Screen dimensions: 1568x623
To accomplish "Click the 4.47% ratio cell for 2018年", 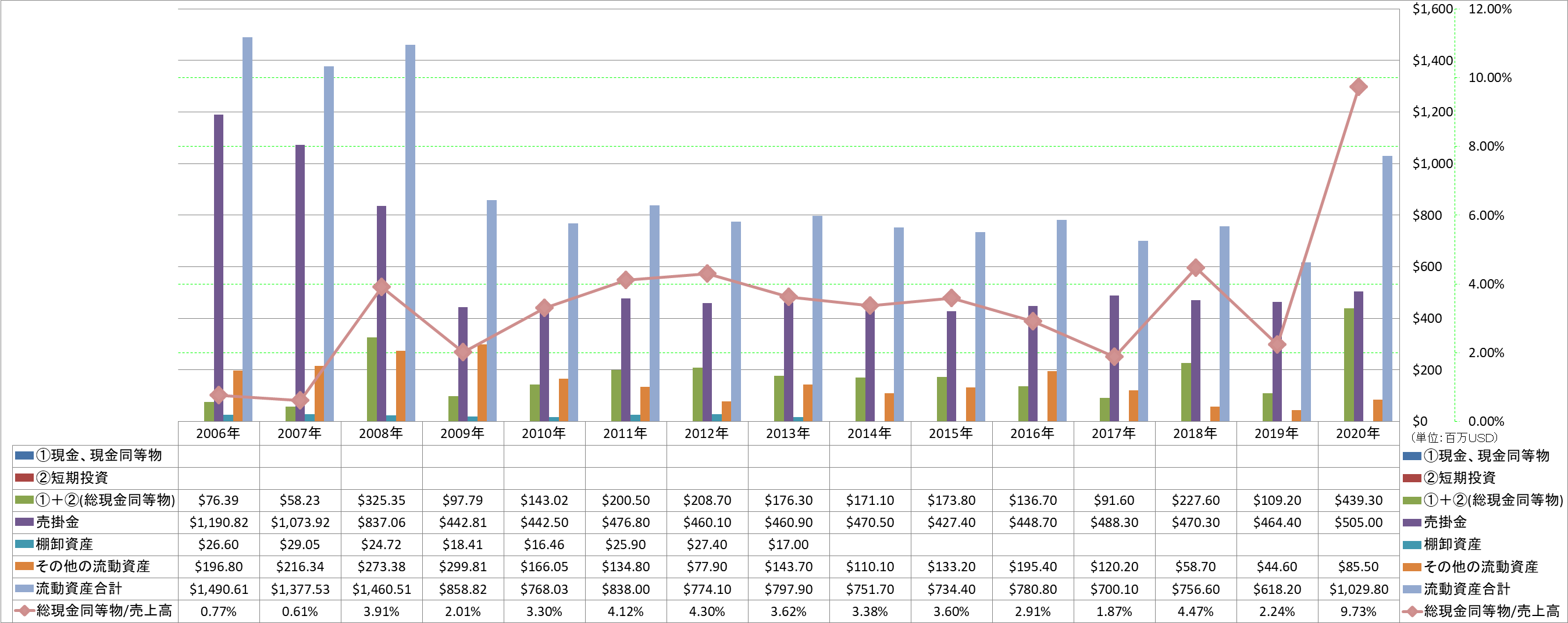I will pos(1195,611).
